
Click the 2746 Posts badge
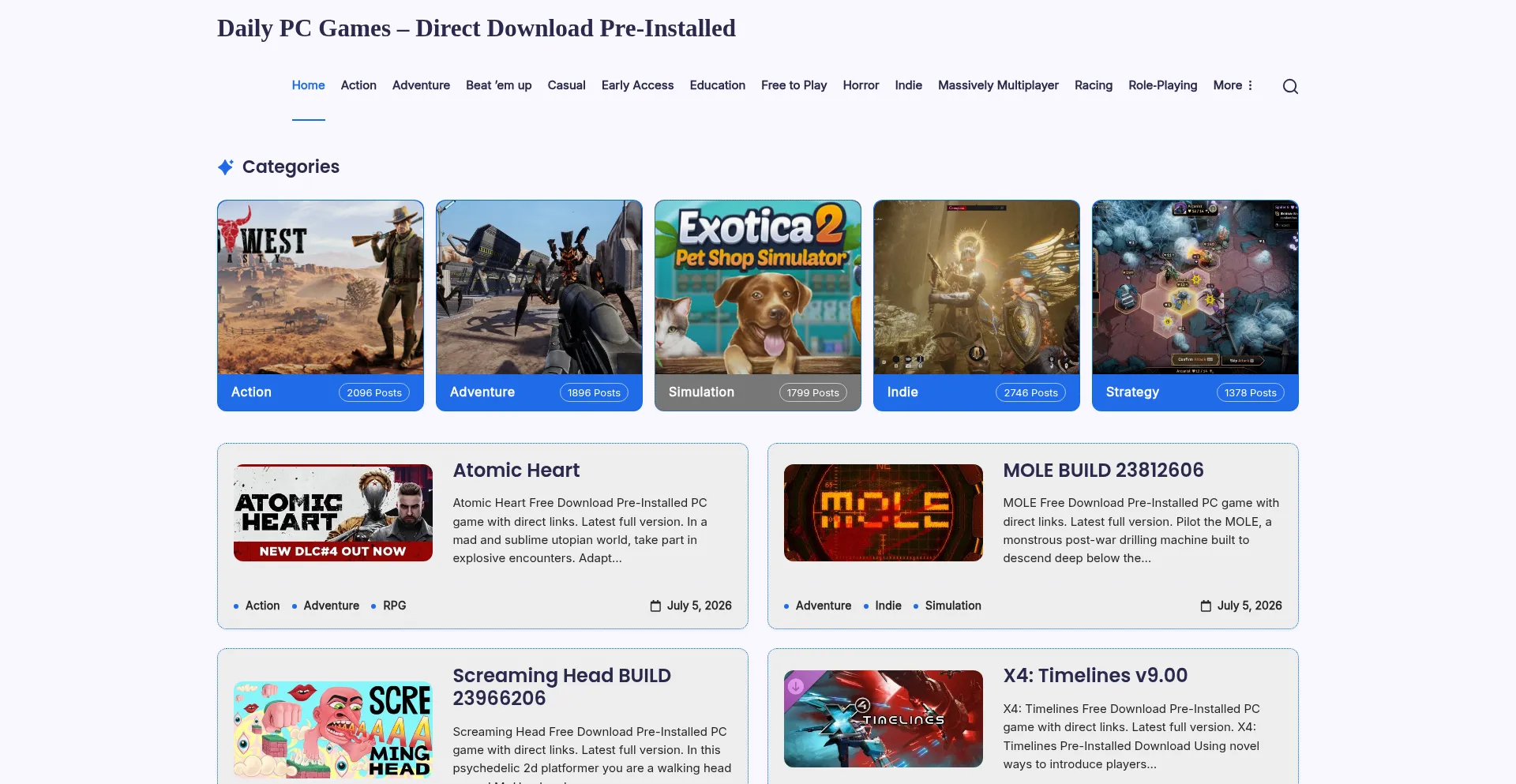(1031, 392)
